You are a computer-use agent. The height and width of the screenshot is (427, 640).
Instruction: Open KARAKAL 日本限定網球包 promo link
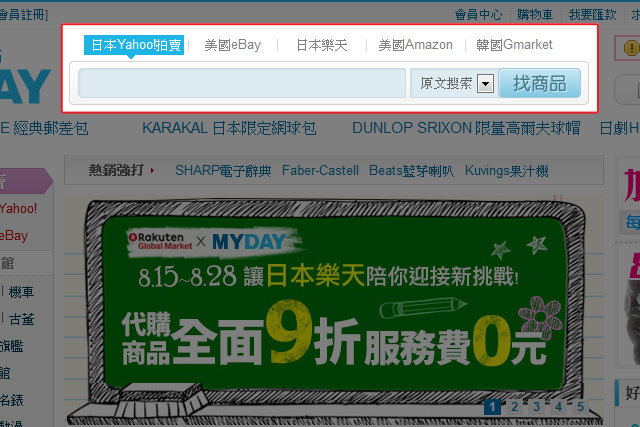click(229, 128)
